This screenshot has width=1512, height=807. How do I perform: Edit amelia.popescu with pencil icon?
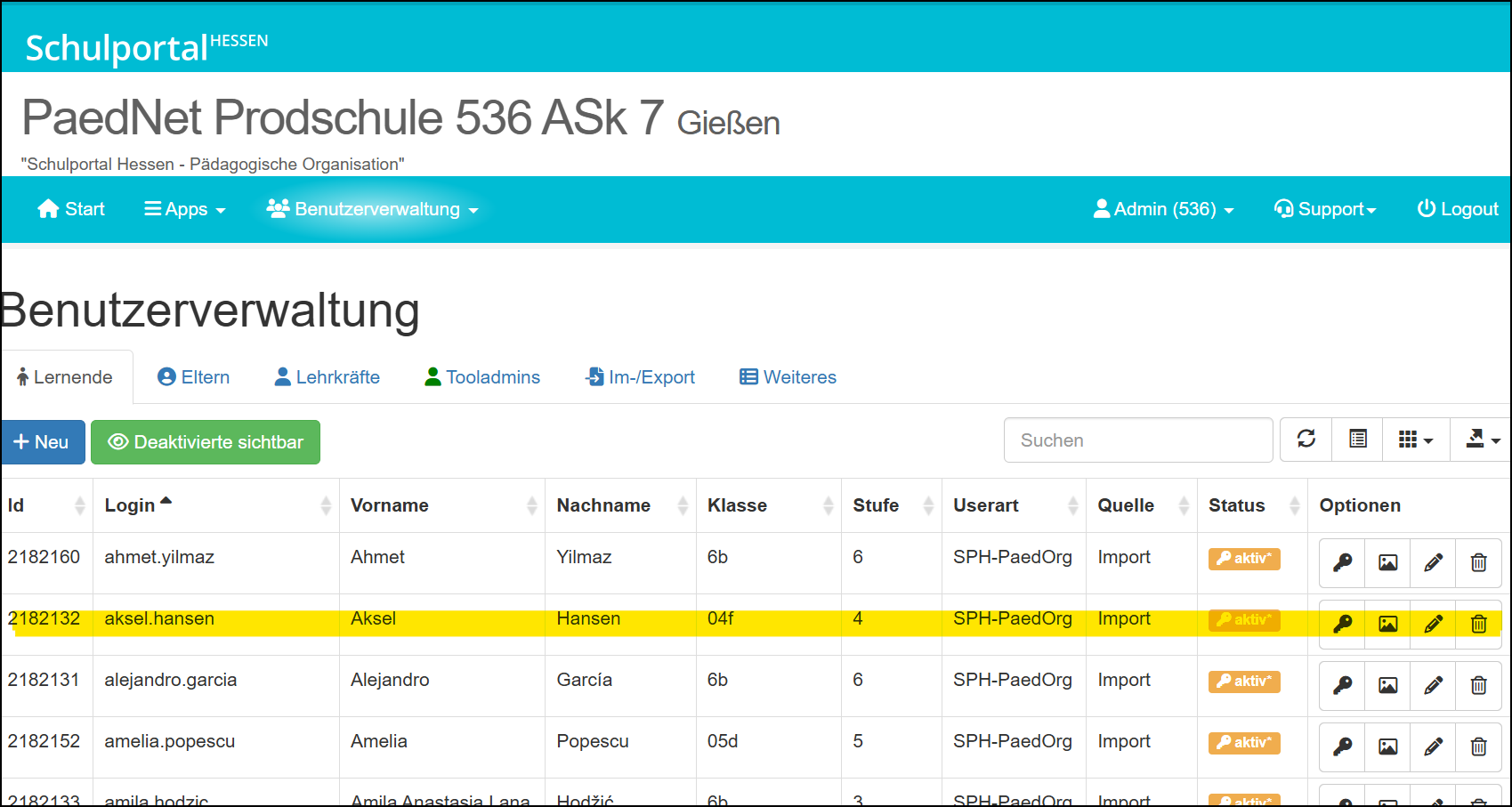click(1433, 746)
